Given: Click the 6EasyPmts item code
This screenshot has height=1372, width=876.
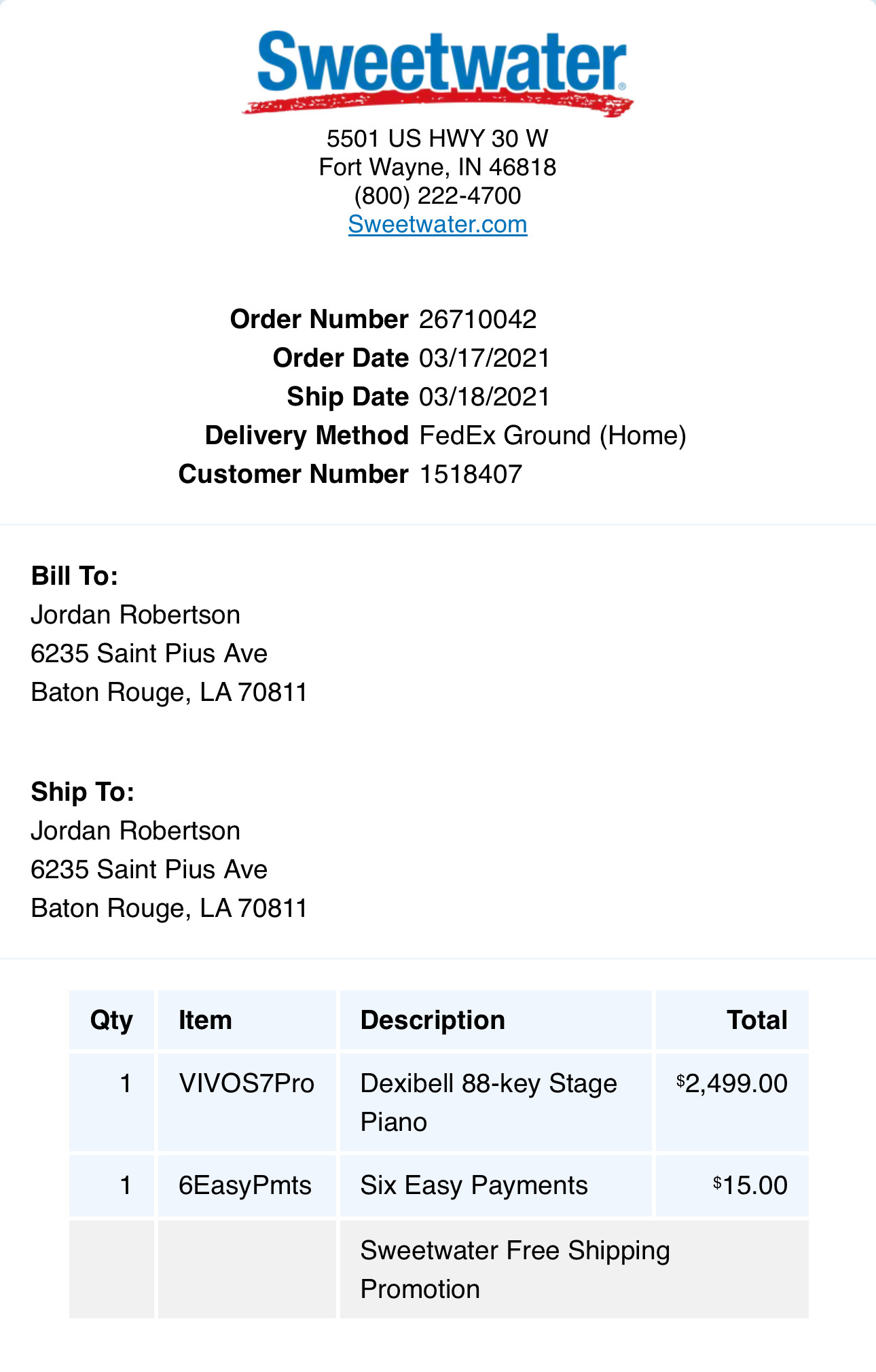Looking at the screenshot, I should click(244, 1185).
